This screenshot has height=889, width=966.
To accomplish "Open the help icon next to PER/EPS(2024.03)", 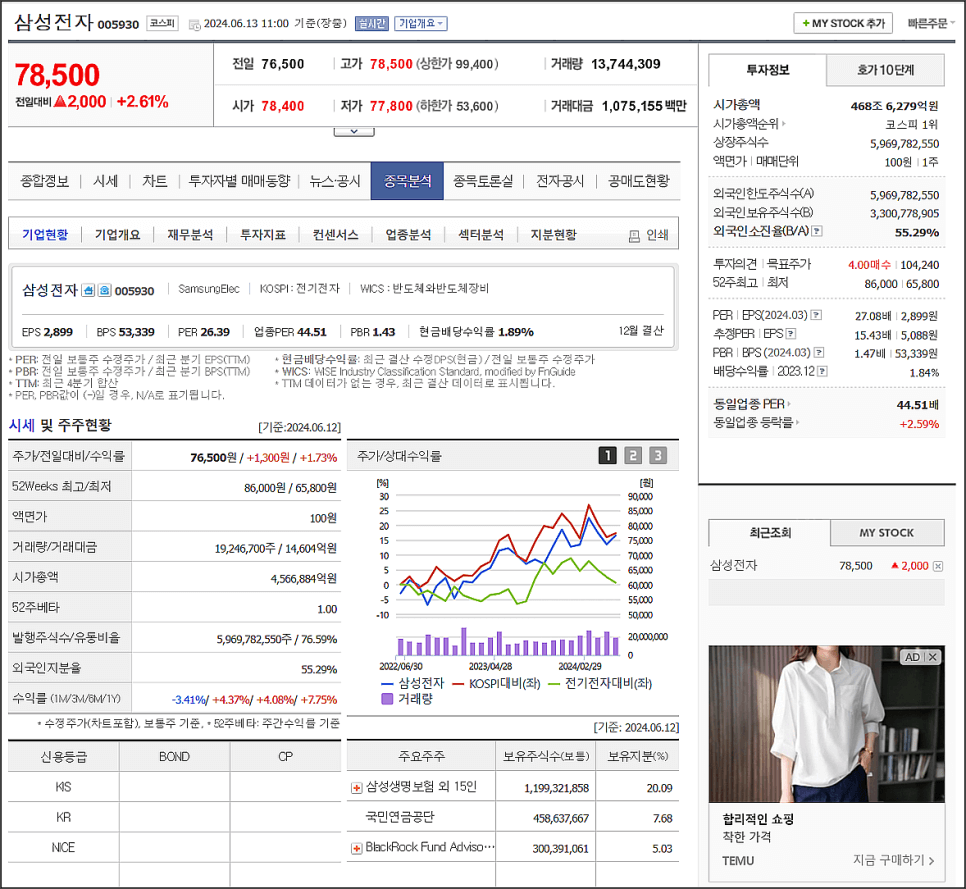I will tap(816, 315).
